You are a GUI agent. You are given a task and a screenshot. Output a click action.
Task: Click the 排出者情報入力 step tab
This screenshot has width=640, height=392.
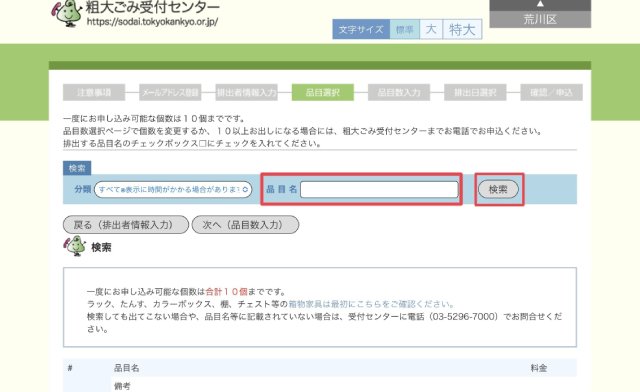pos(247,92)
